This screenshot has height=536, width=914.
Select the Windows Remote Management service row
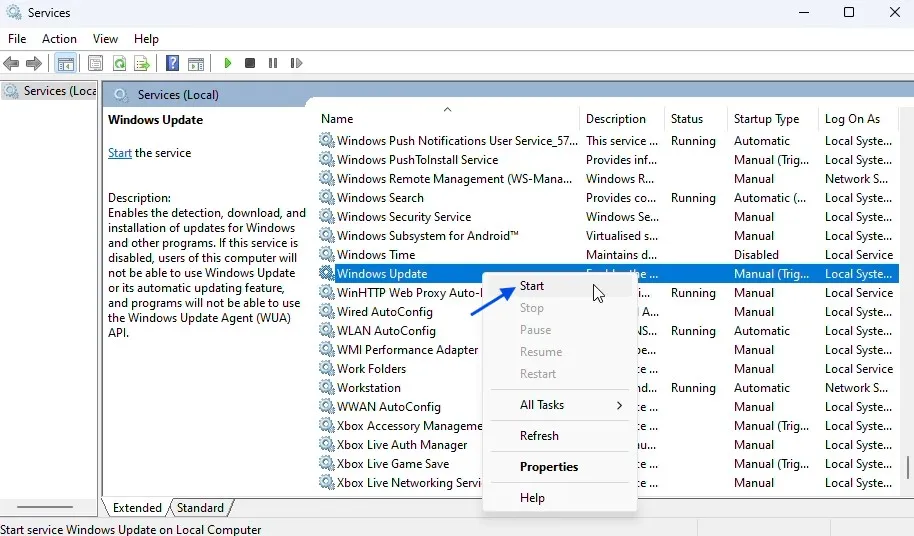(608, 178)
